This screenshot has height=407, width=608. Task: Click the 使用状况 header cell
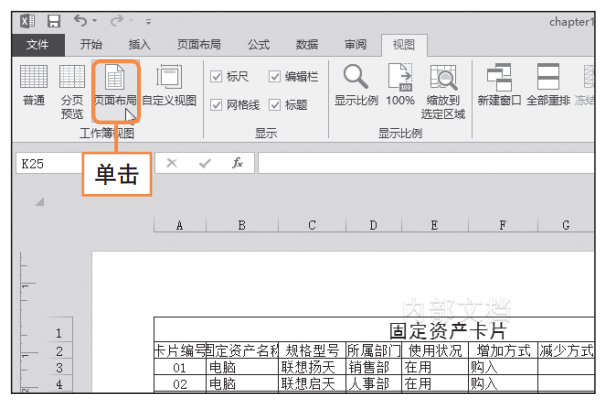pos(435,351)
